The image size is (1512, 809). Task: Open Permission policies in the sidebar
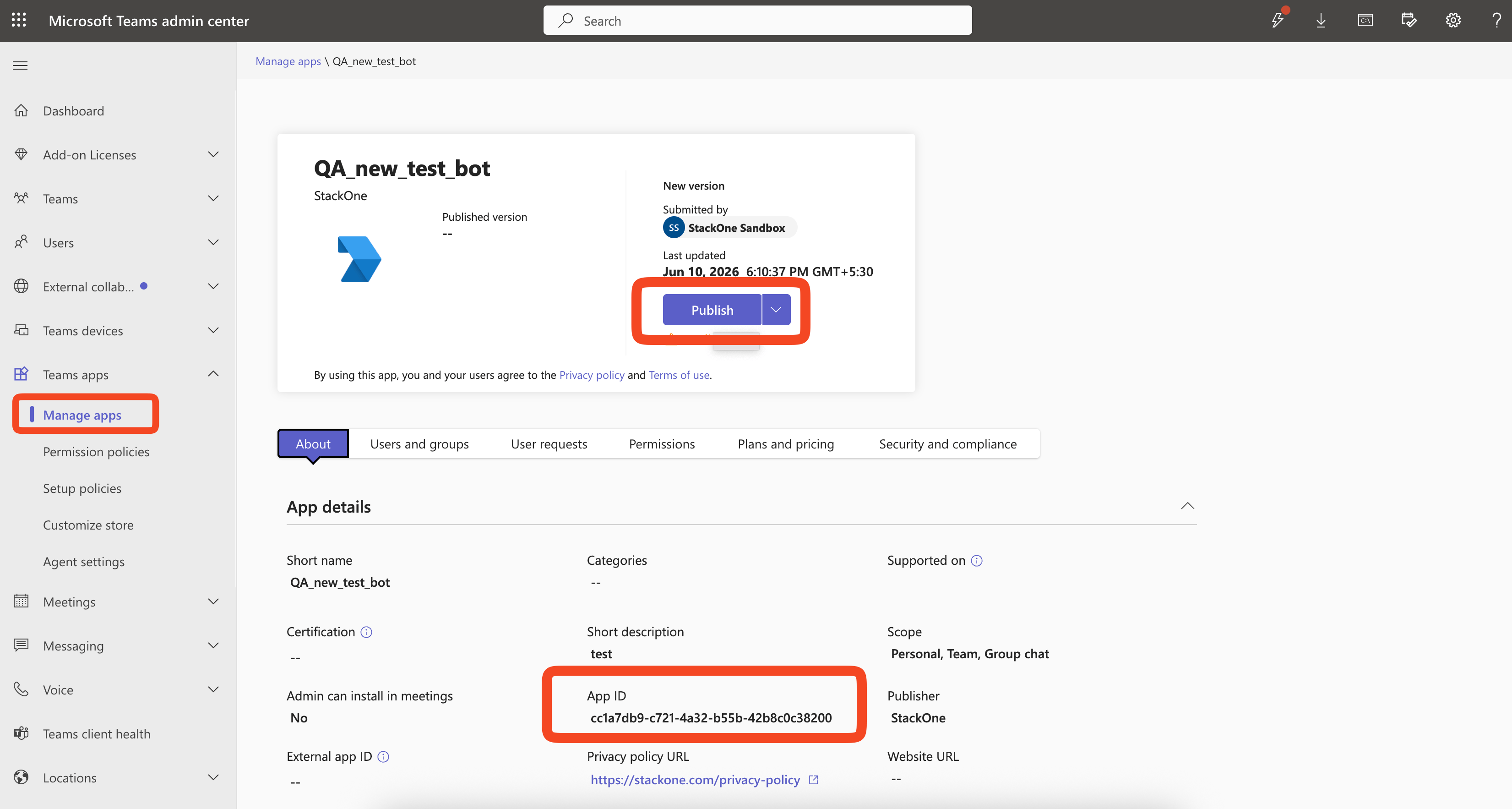(x=96, y=452)
